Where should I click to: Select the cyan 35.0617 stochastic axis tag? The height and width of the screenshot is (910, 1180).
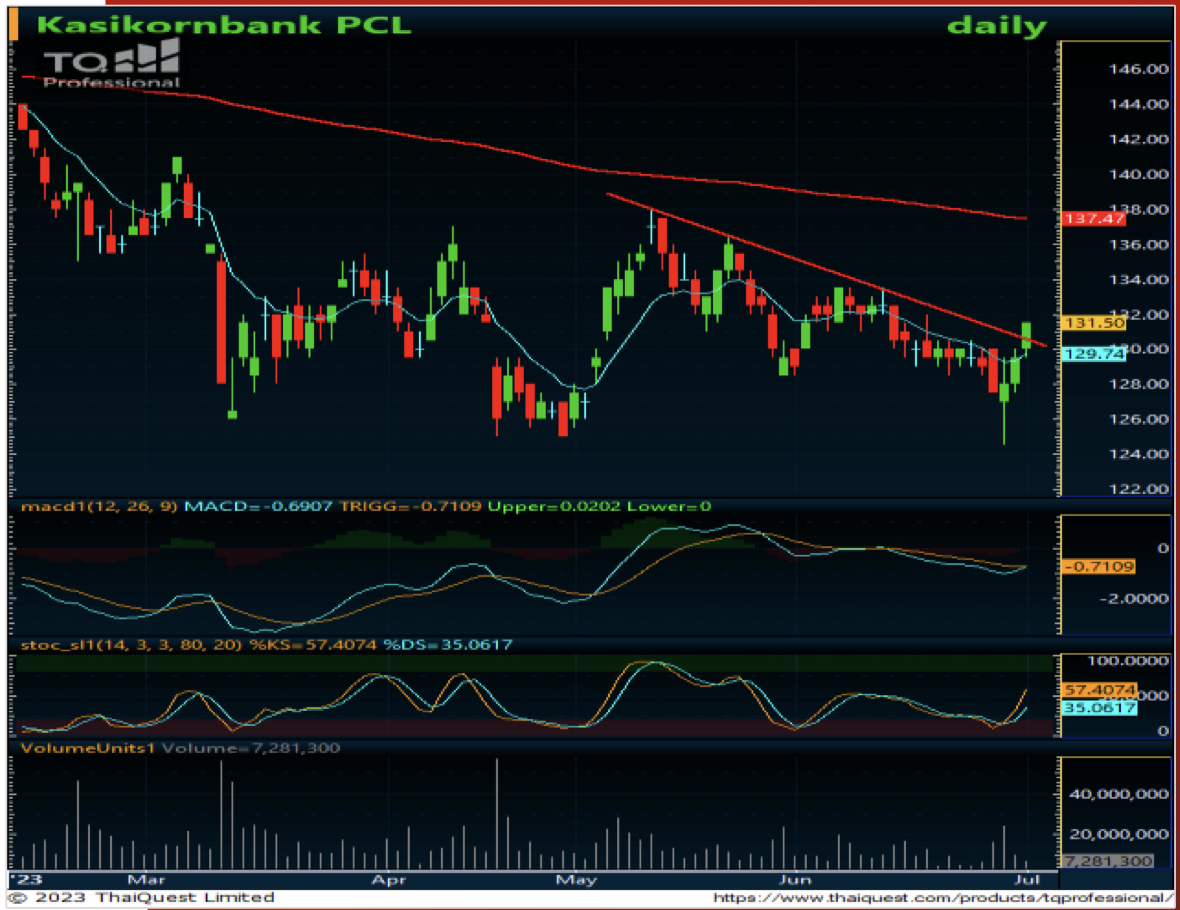(x=1099, y=708)
